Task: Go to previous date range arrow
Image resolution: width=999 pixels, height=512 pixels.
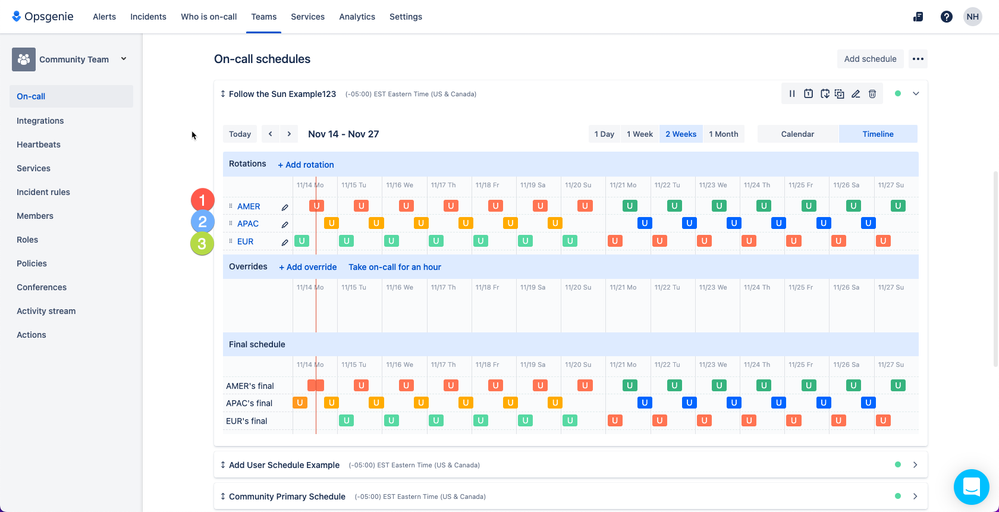Action: tap(270, 134)
